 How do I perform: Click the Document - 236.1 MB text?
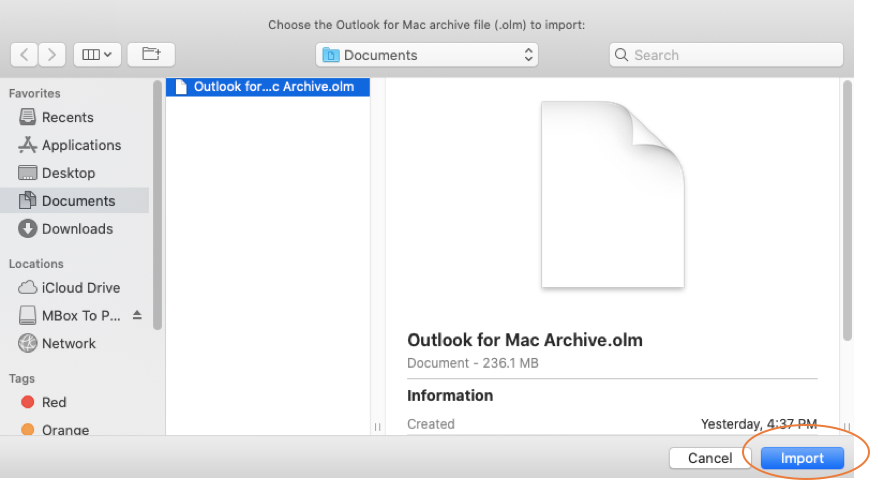coord(473,363)
